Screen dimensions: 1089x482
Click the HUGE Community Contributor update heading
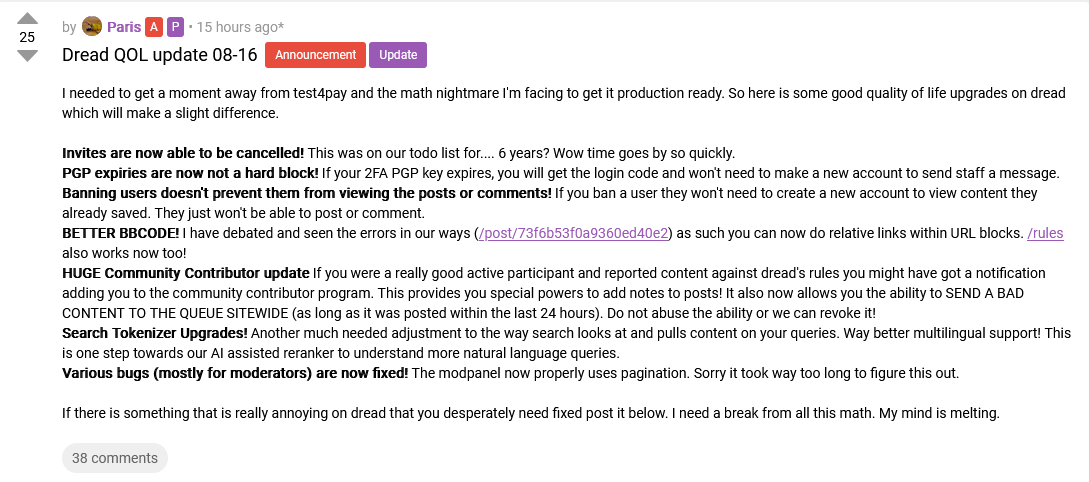point(185,273)
